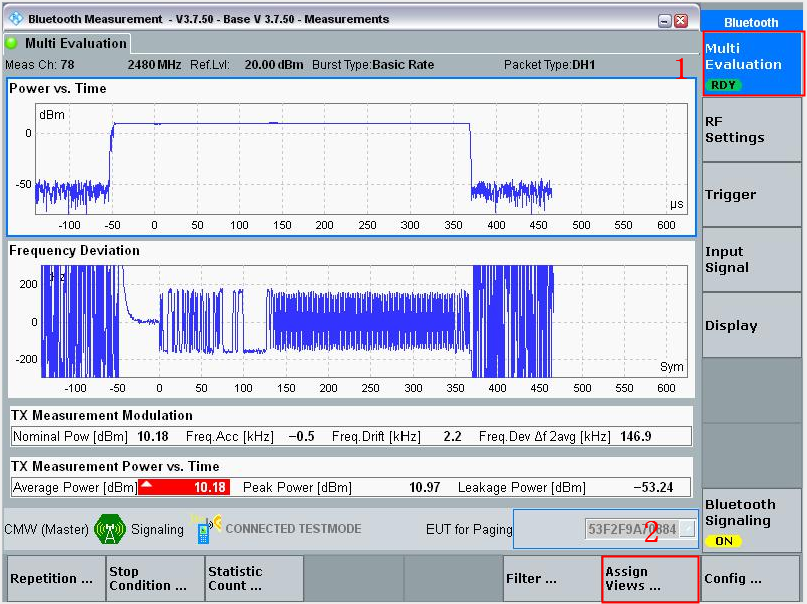Open the Repetition settings

pyautogui.click(x=56, y=578)
